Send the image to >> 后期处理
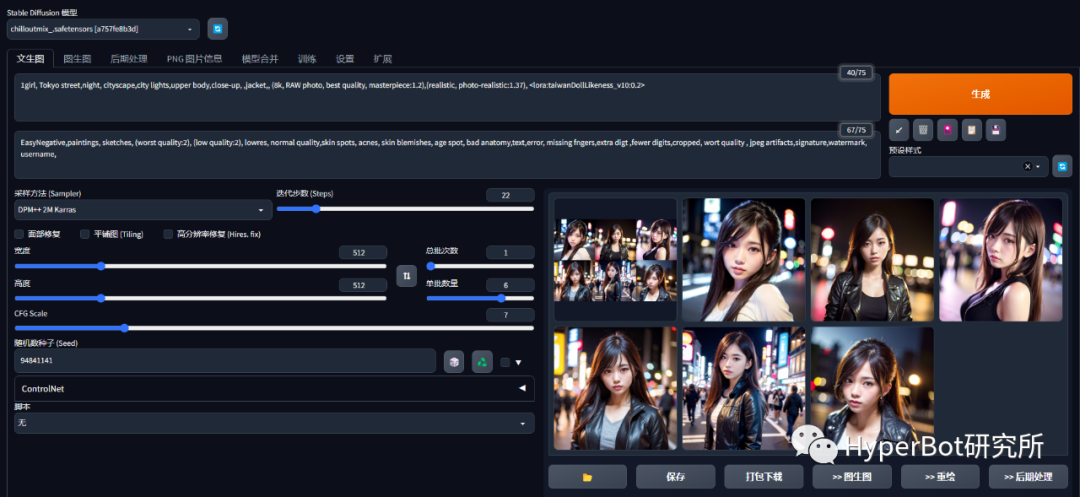This screenshot has height=497, width=1080. pos(1028,476)
